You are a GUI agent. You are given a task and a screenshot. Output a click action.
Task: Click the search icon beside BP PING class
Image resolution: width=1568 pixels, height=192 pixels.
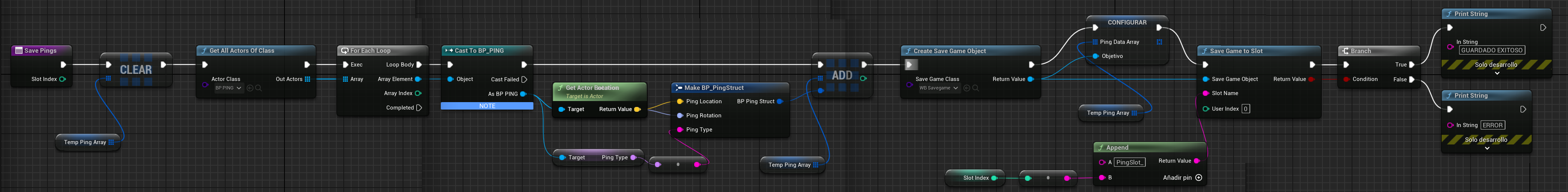(x=259, y=88)
